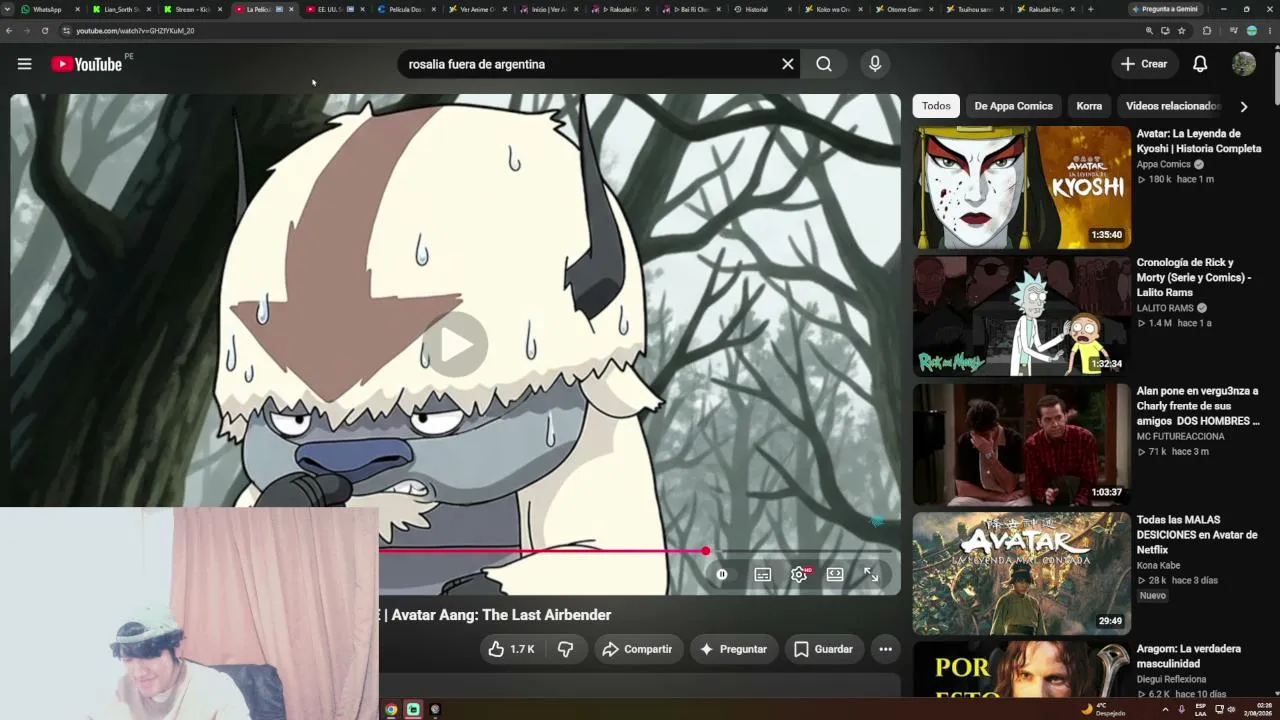Toggle subtitles in the video player

point(763,575)
